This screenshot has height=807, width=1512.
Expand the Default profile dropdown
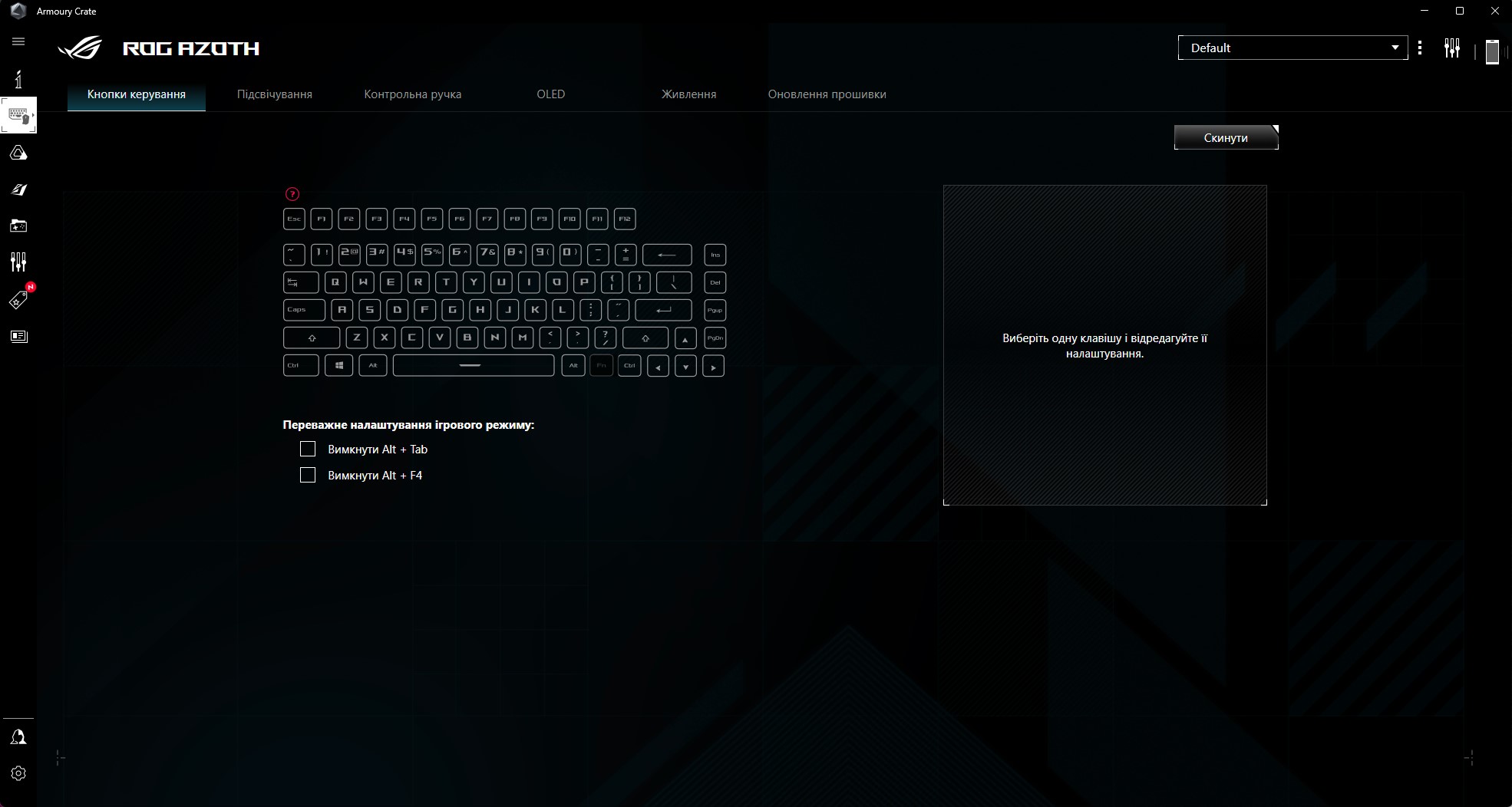point(1292,48)
